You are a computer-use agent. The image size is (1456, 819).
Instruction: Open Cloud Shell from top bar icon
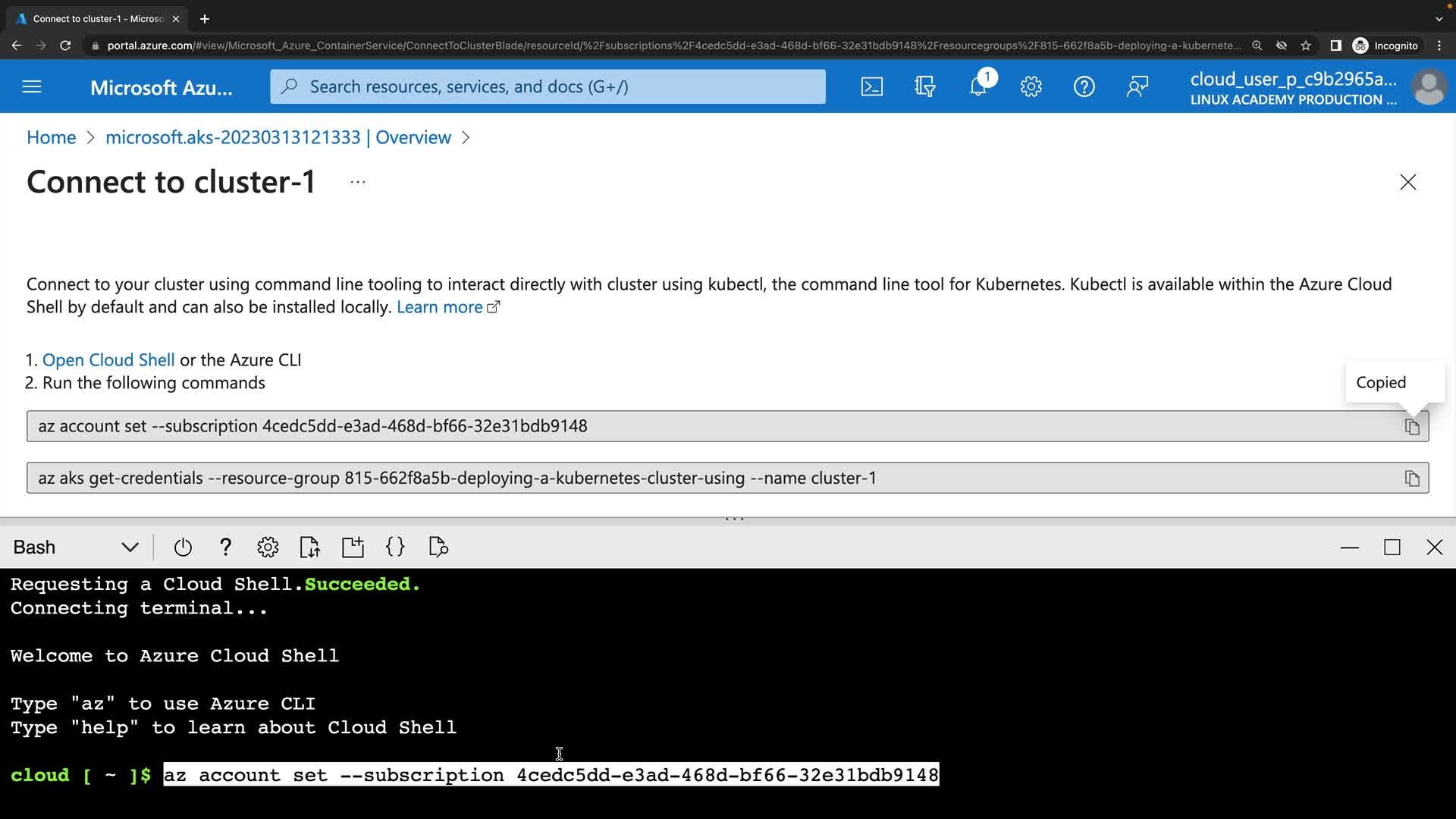click(872, 86)
